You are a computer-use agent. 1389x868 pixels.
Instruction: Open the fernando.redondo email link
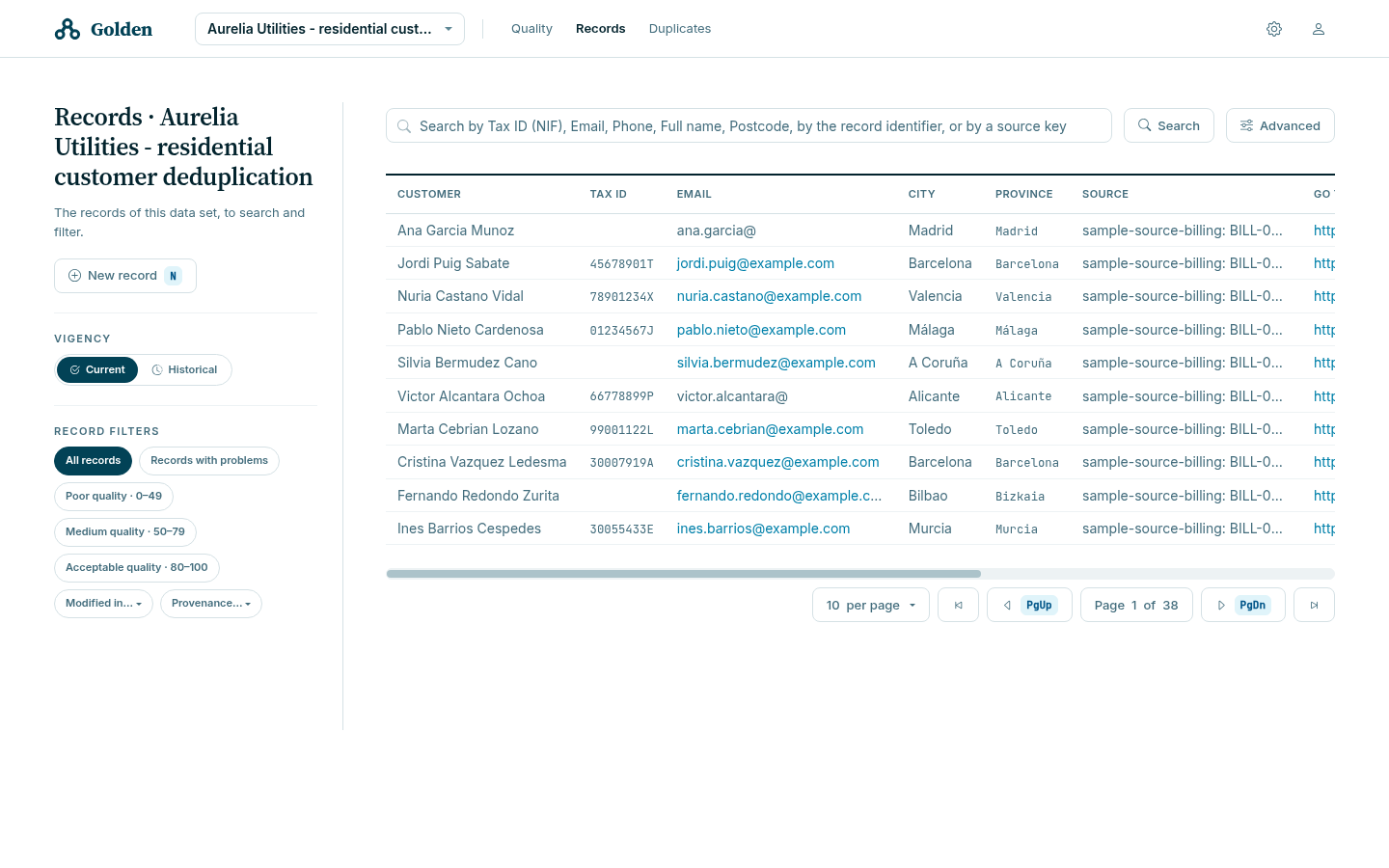(x=779, y=496)
